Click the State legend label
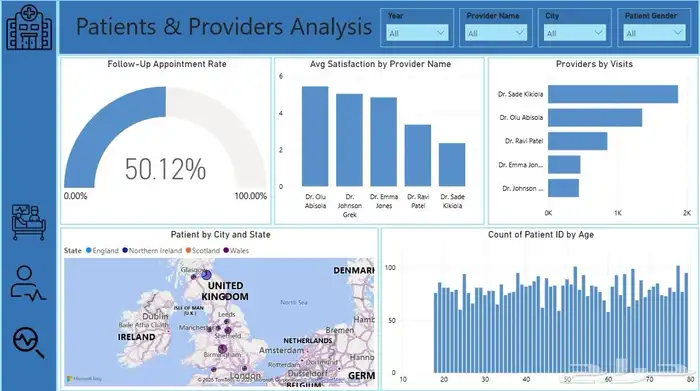Image resolution: width=700 pixels, height=391 pixels. (x=73, y=251)
